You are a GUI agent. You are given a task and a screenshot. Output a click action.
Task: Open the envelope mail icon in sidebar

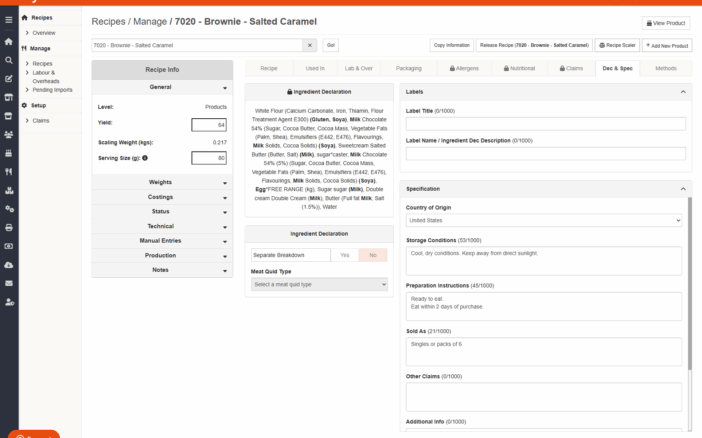pyautogui.click(x=9, y=283)
